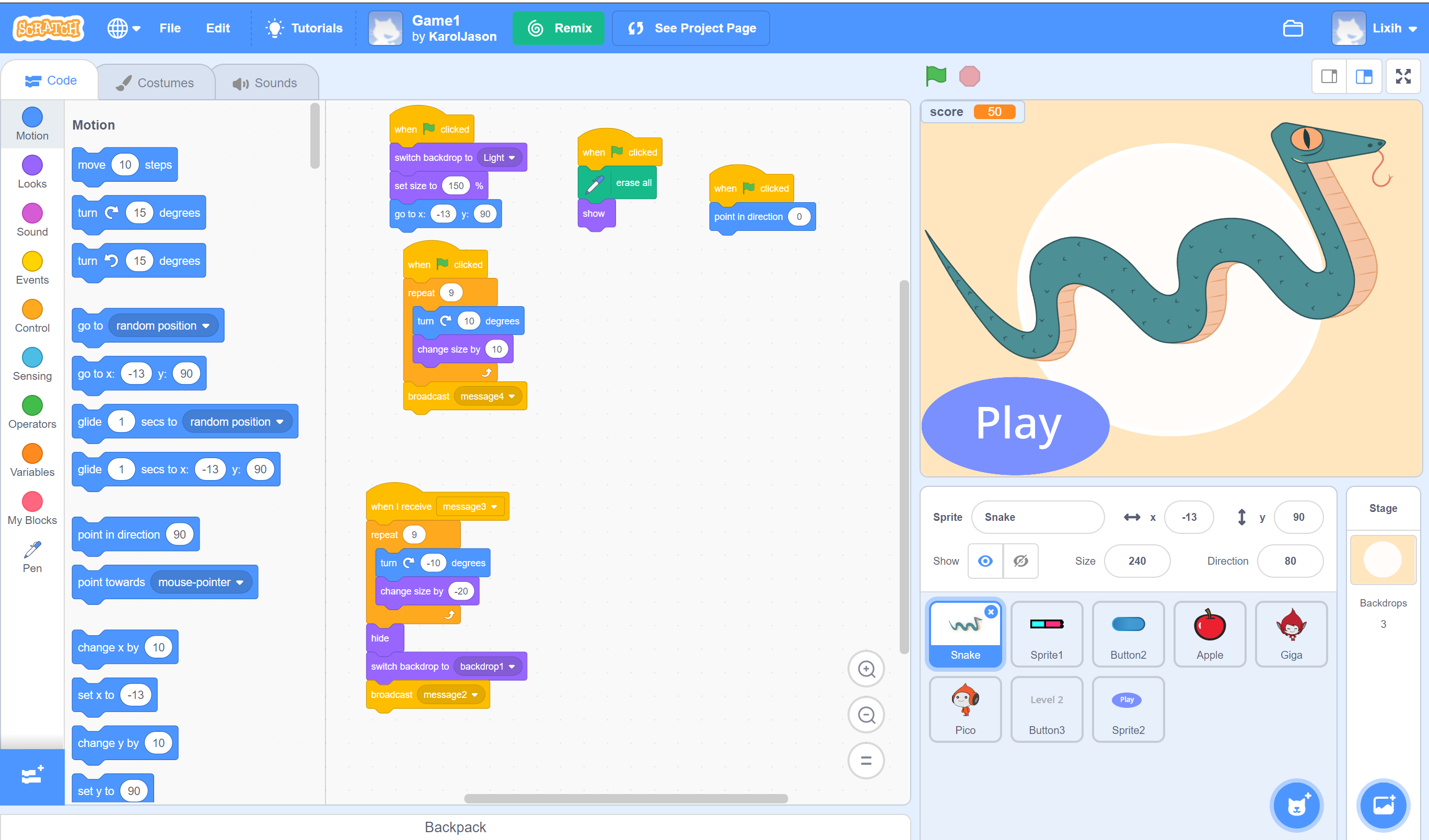Zoom in on the code workspace
Image resolution: width=1429 pixels, height=840 pixels.
tap(865, 669)
